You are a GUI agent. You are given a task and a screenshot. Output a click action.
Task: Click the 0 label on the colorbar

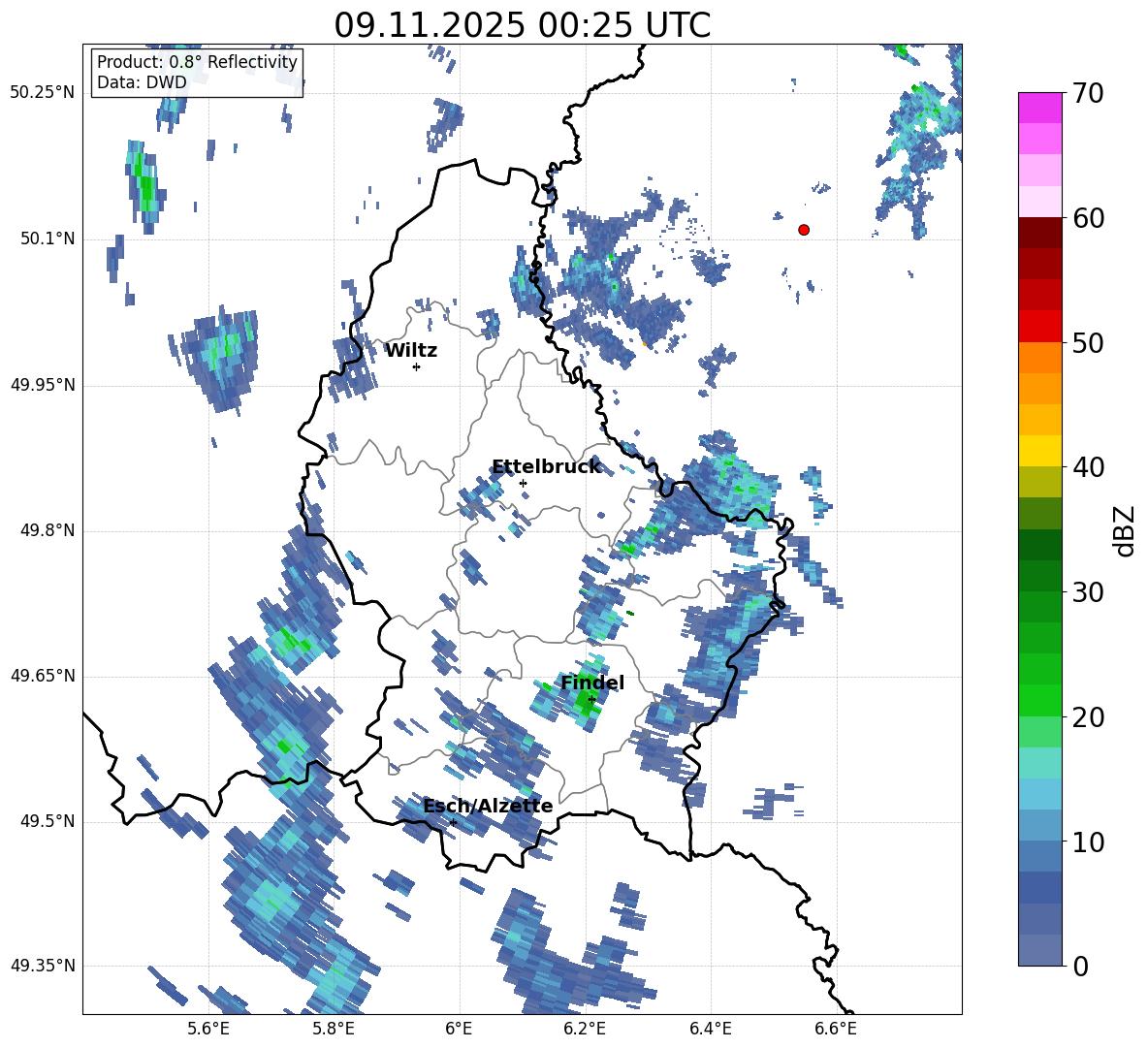1080,966
